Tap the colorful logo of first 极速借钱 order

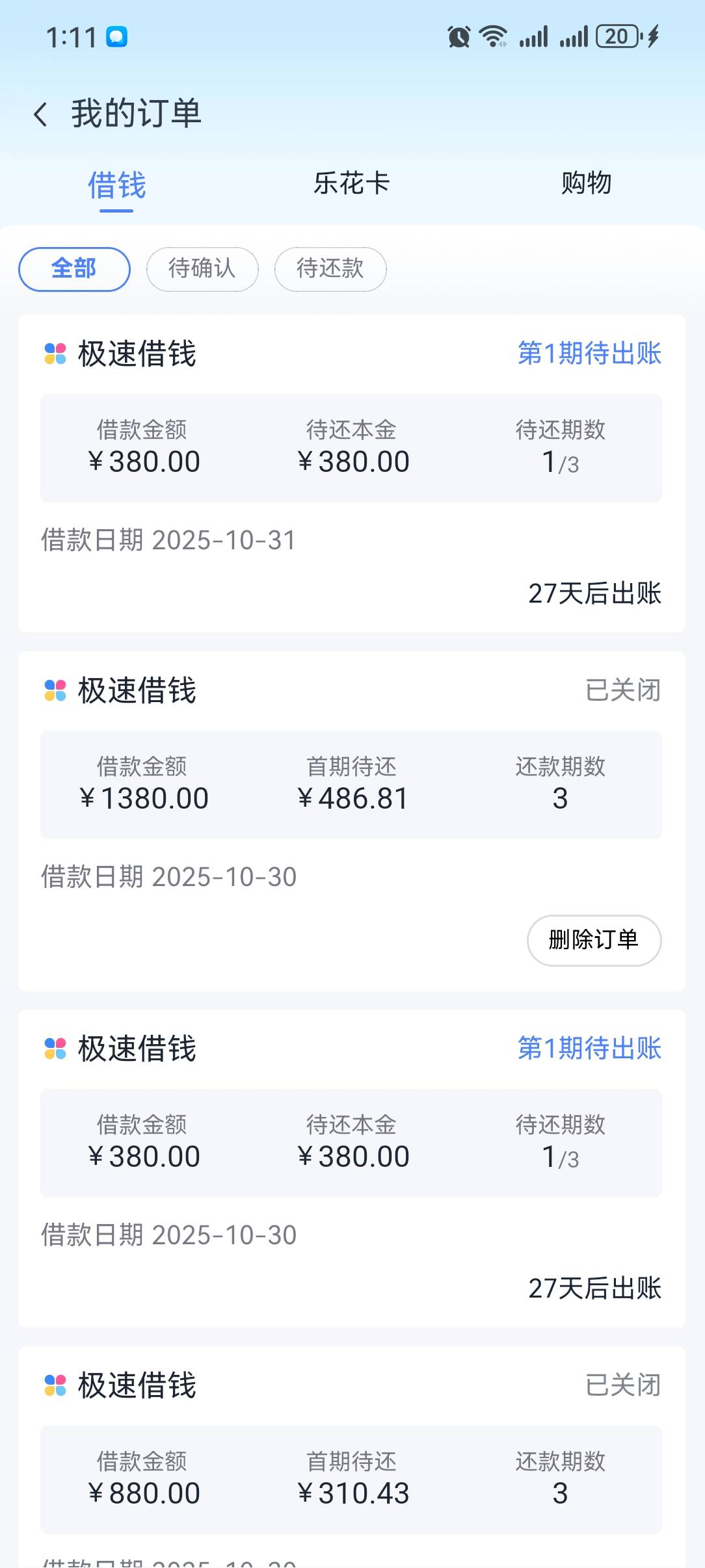tap(55, 354)
